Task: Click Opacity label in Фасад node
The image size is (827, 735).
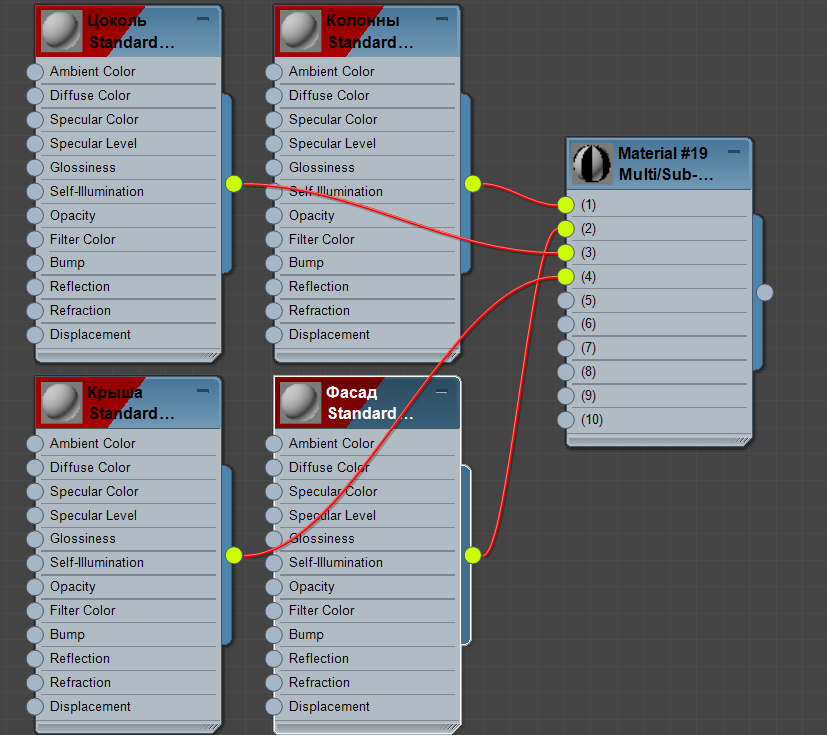Action: click(x=312, y=587)
